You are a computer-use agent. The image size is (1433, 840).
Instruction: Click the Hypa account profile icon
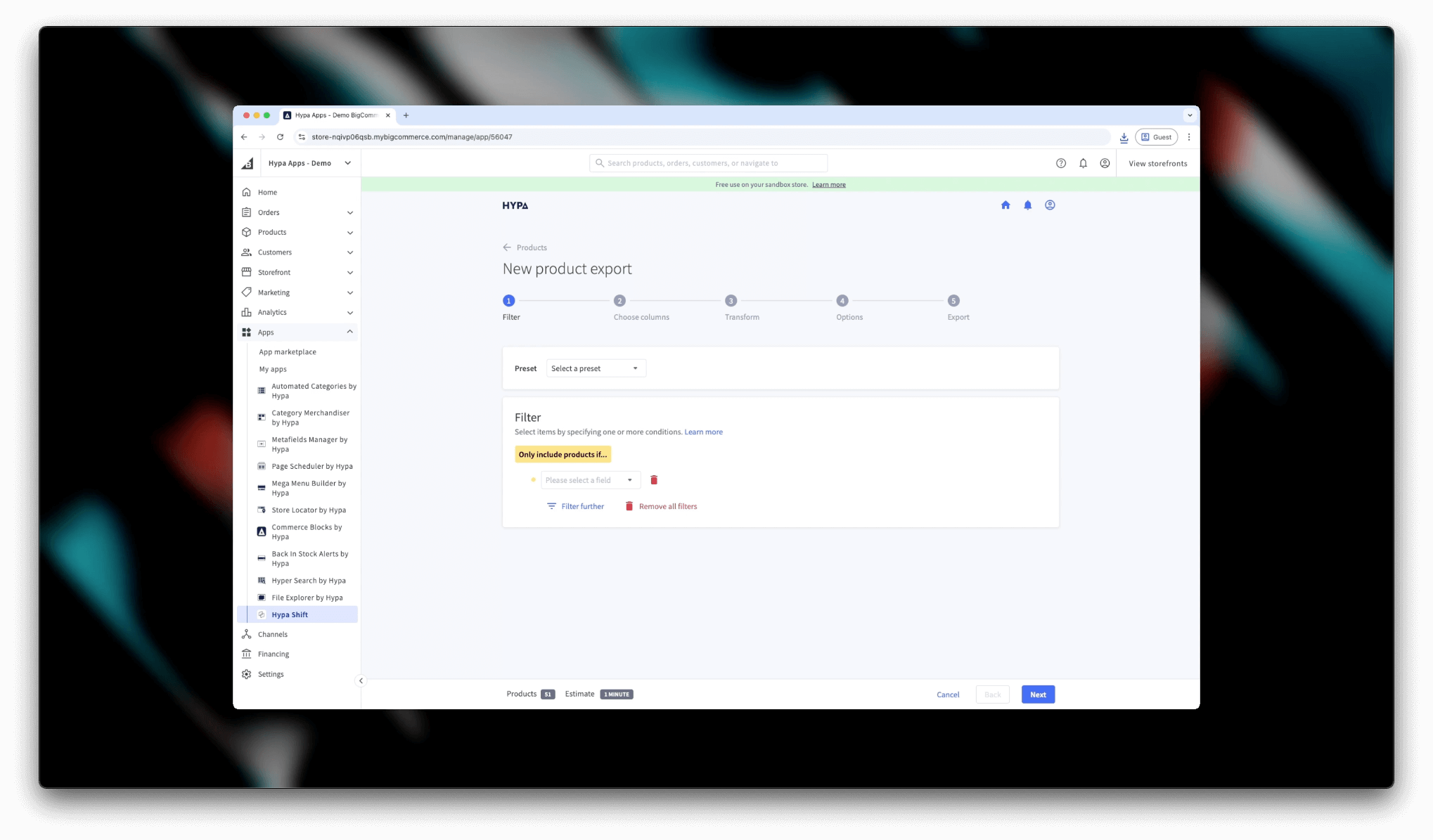tap(1050, 205)
